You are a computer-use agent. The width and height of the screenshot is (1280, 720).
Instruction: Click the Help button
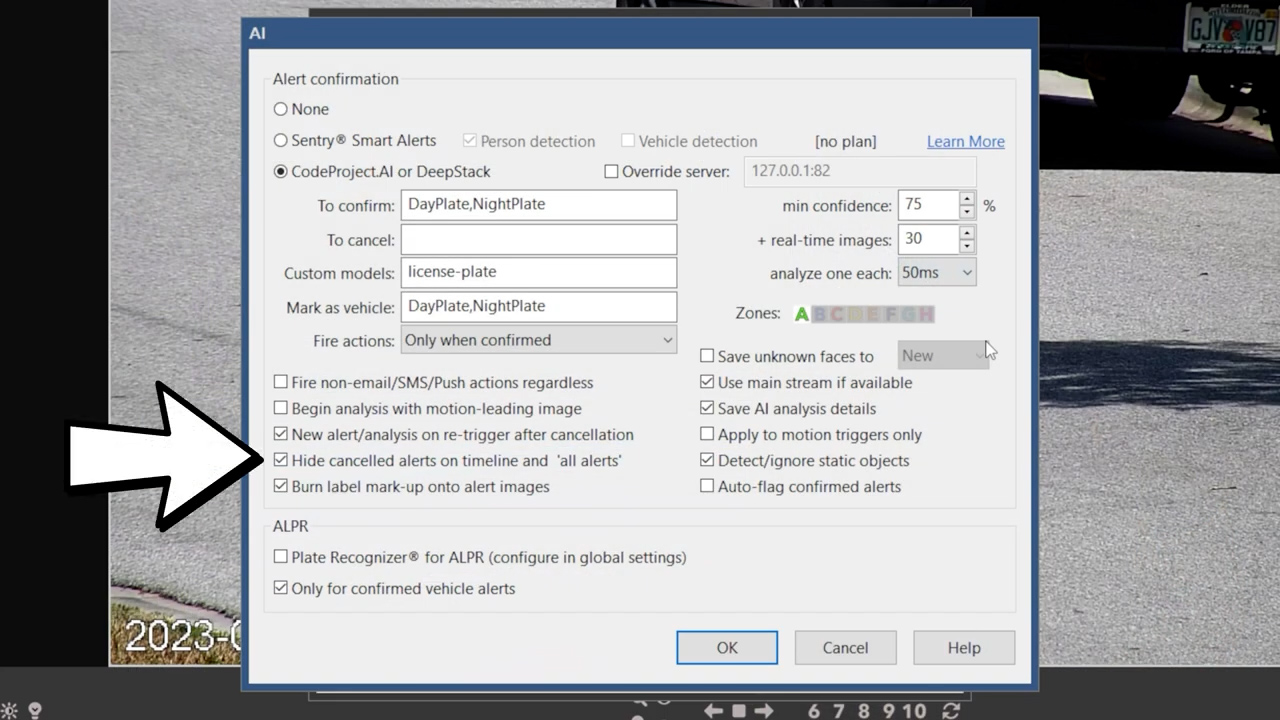pos(963,648)
